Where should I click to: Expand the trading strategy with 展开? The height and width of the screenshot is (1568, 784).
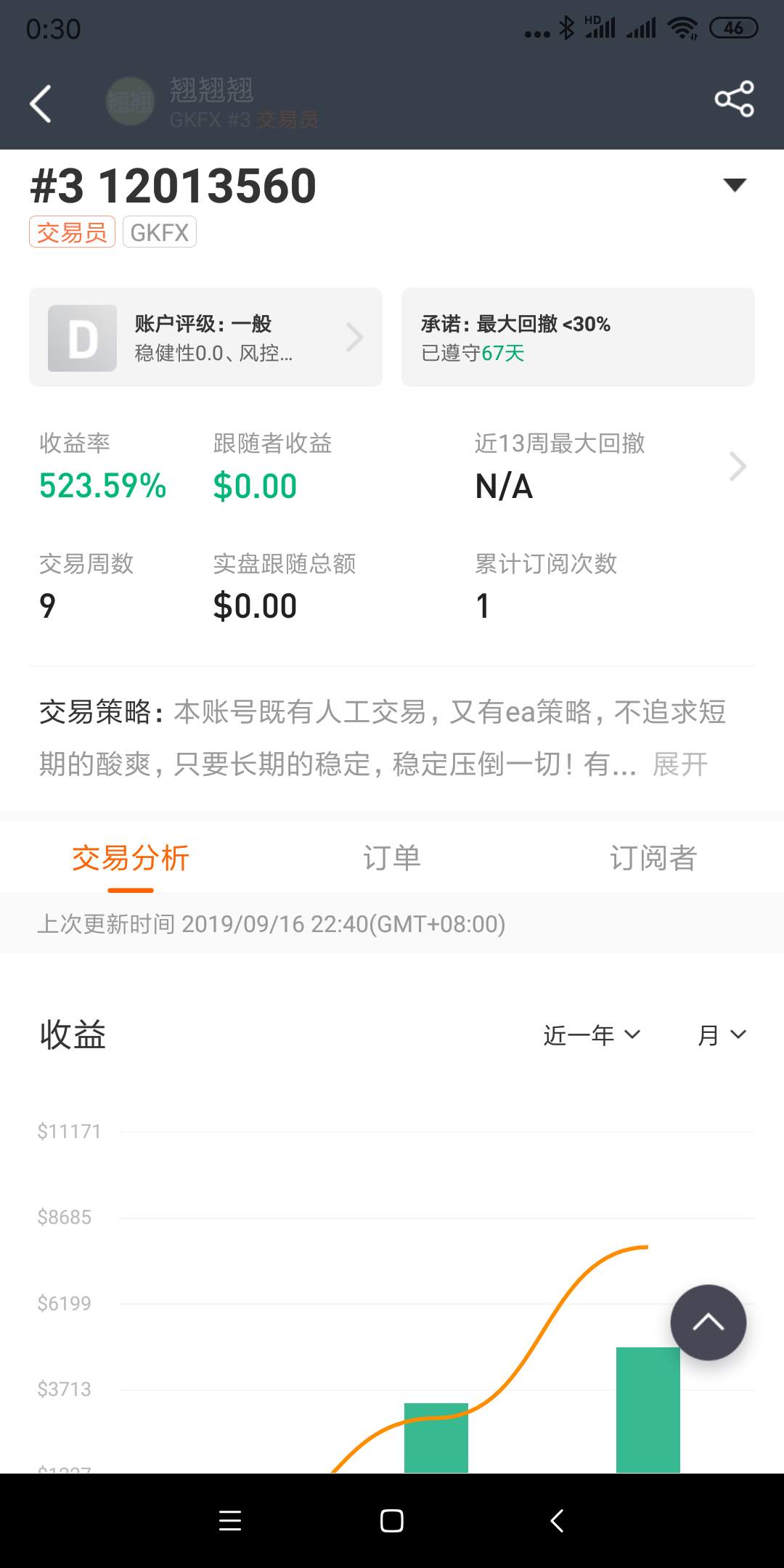pyautogui.click(x=680, y=764)
